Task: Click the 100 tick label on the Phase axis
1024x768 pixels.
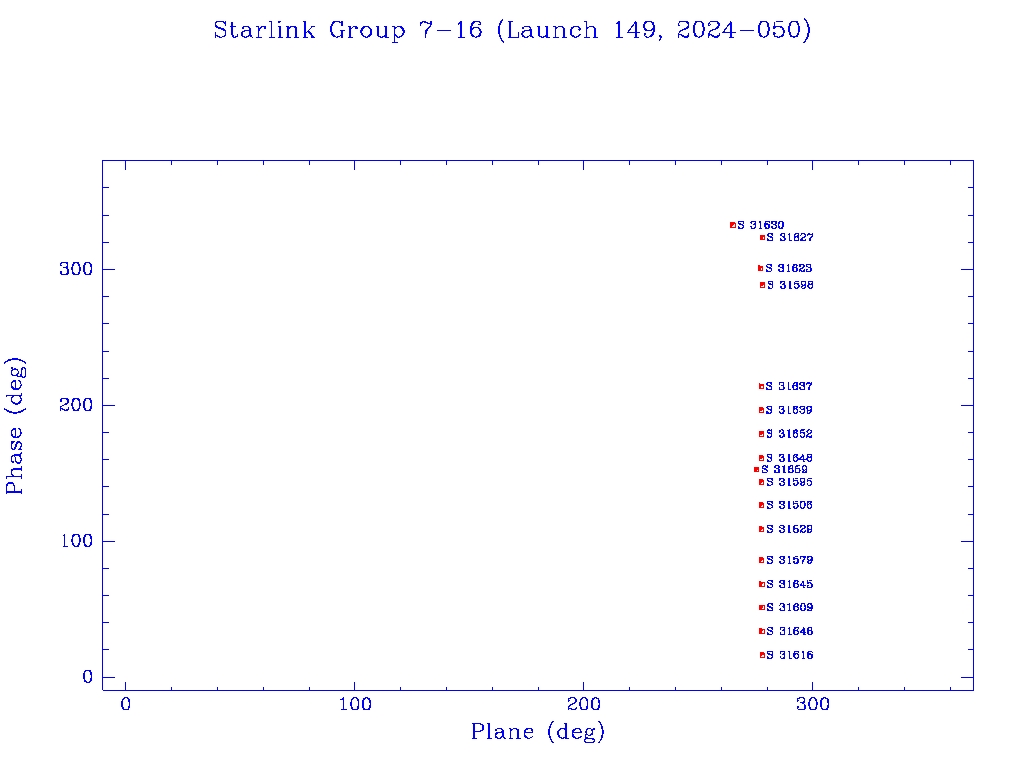Action: (x=78, y=541)
